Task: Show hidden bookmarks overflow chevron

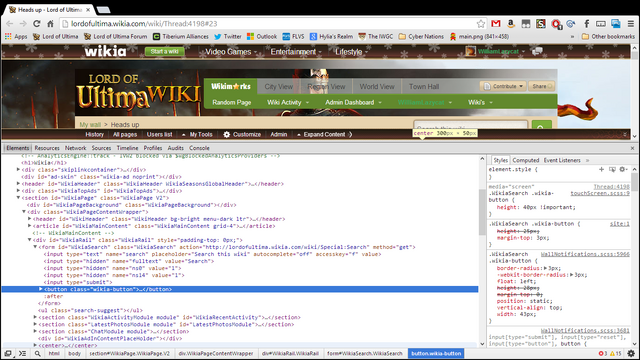Action: tap(572, 36)
